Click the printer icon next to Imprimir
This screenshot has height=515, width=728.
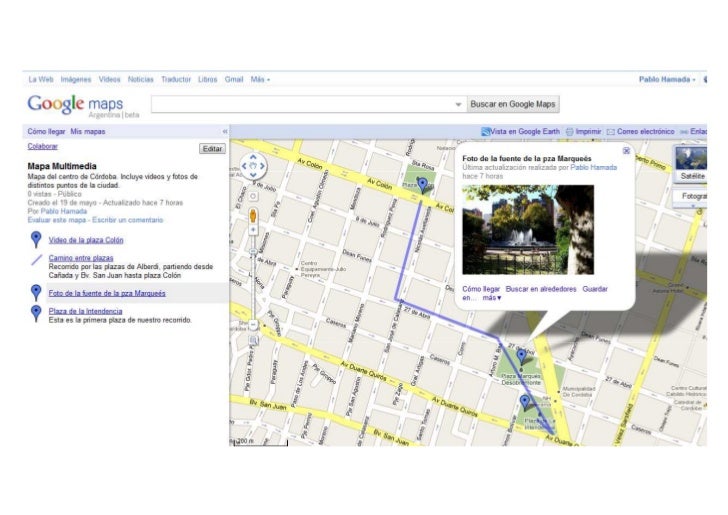pos(569,132)
